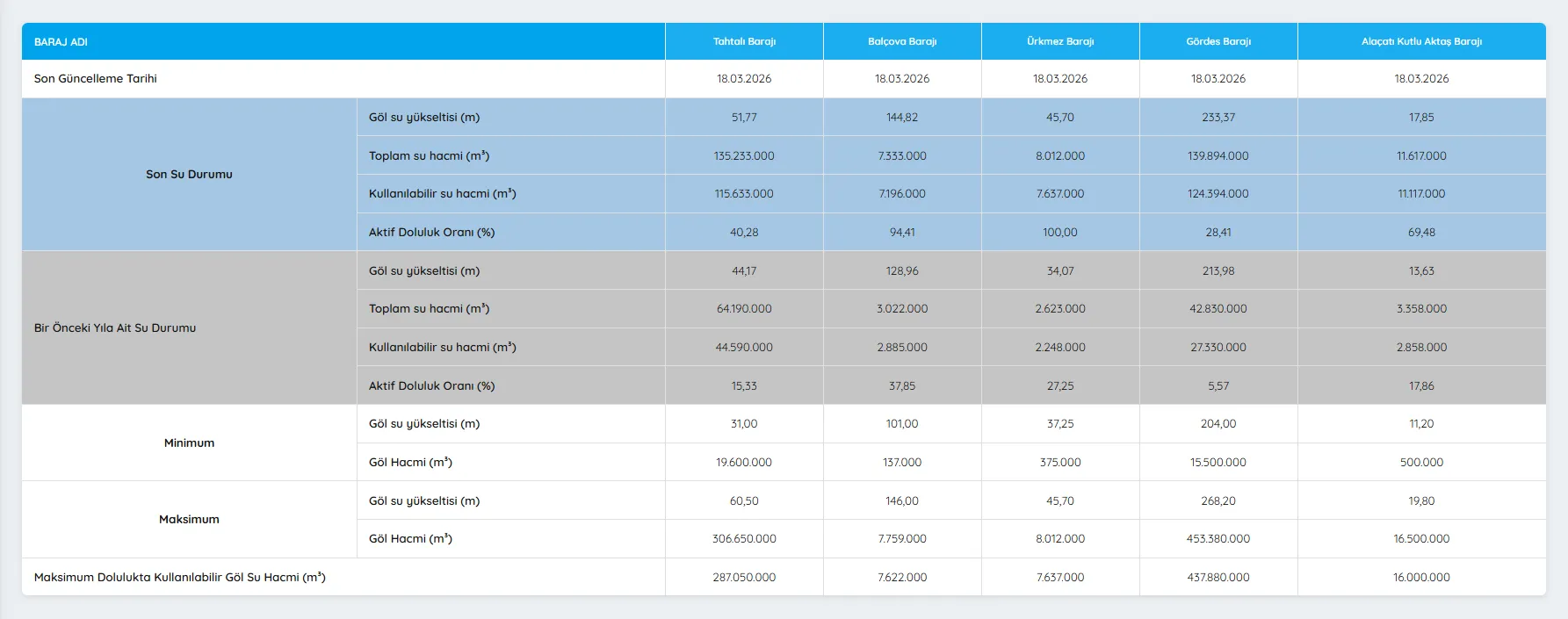Viewport: 1568px width, 619px height.
Task: Click Gördes total water volume 139.894.000
Action: coord(1218,156)
